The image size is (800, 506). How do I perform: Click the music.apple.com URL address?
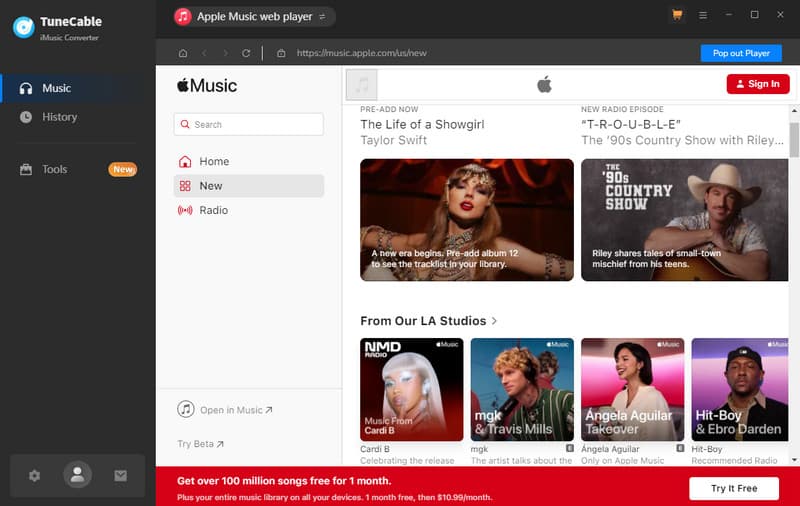coord(361,53)
